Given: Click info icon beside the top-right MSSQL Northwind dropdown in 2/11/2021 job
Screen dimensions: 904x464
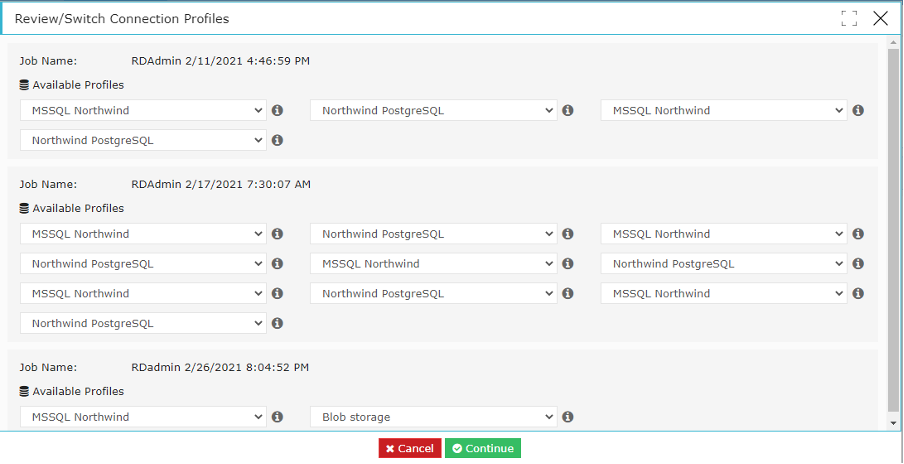Looking at the screenshot, I should (x=858, y=110).
